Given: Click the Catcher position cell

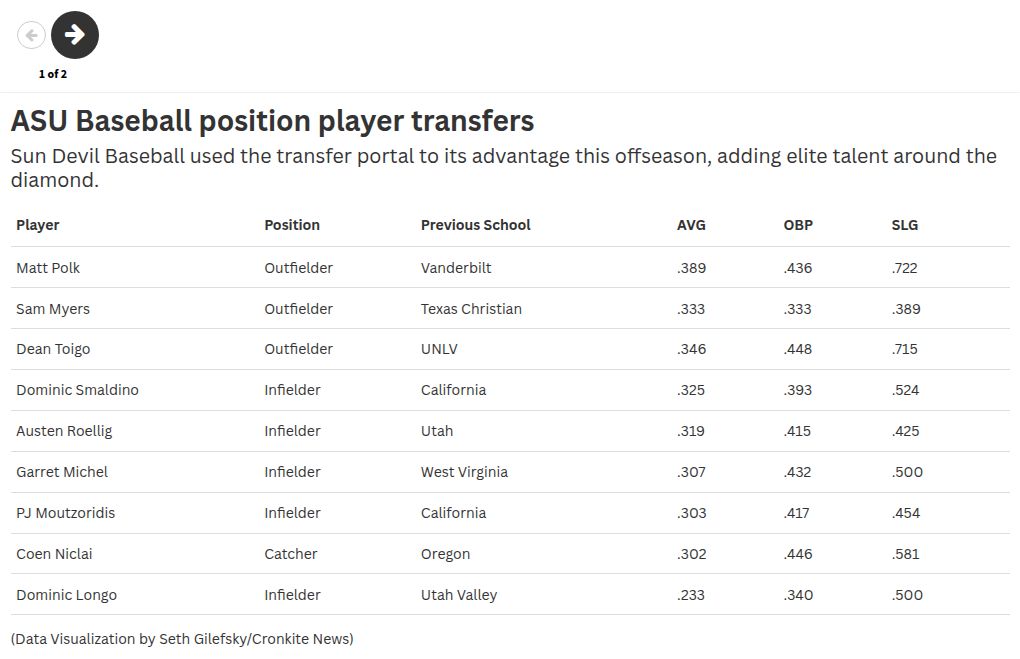Looking at the screenshot, I should 291,554.
